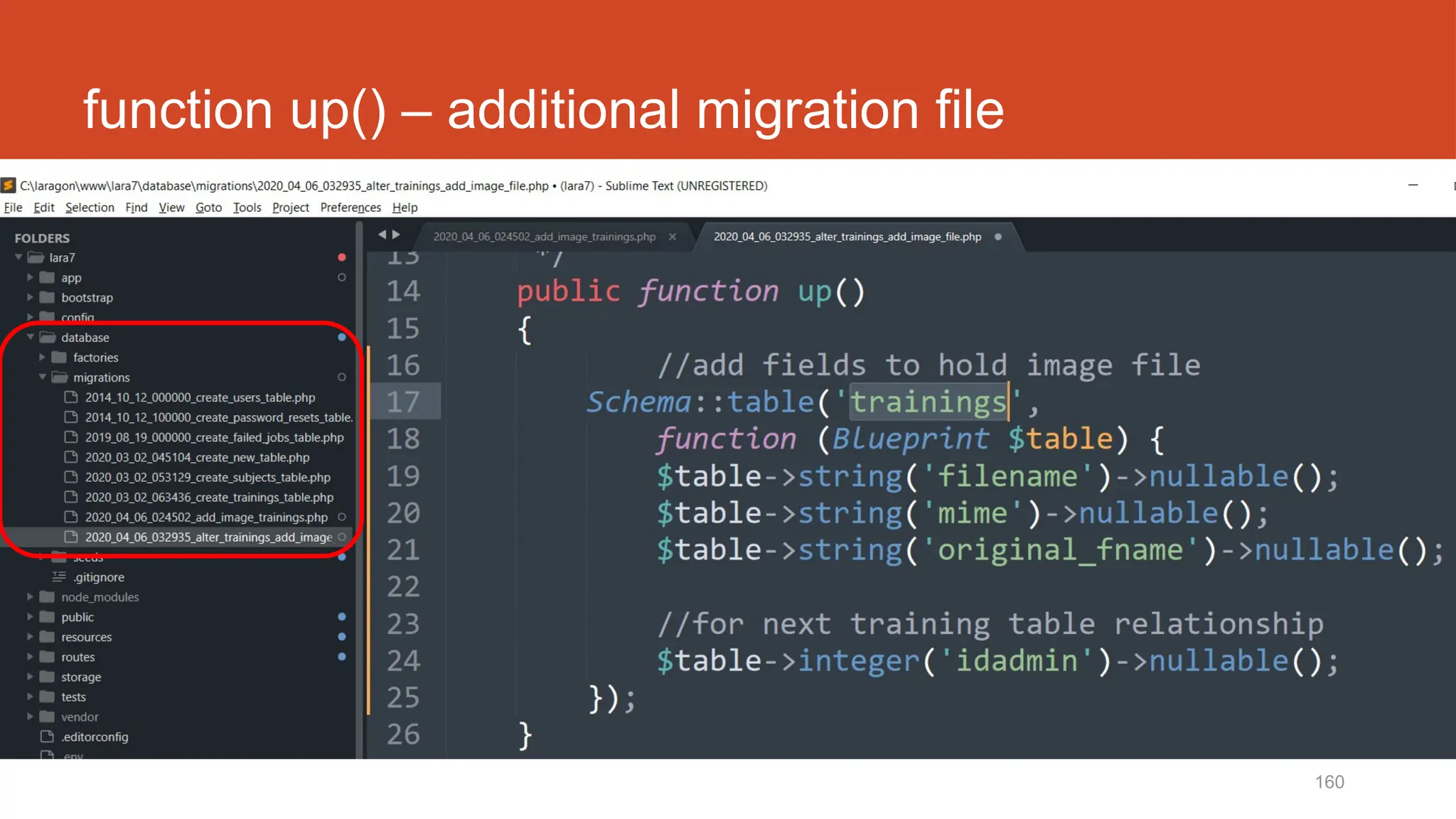Expand the vendor folder
Screen dimensions: 1456x819
(x=30, y=716)
